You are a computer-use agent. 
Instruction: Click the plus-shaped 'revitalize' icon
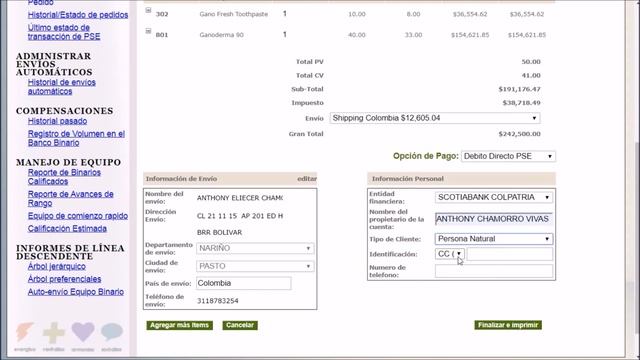54,333
